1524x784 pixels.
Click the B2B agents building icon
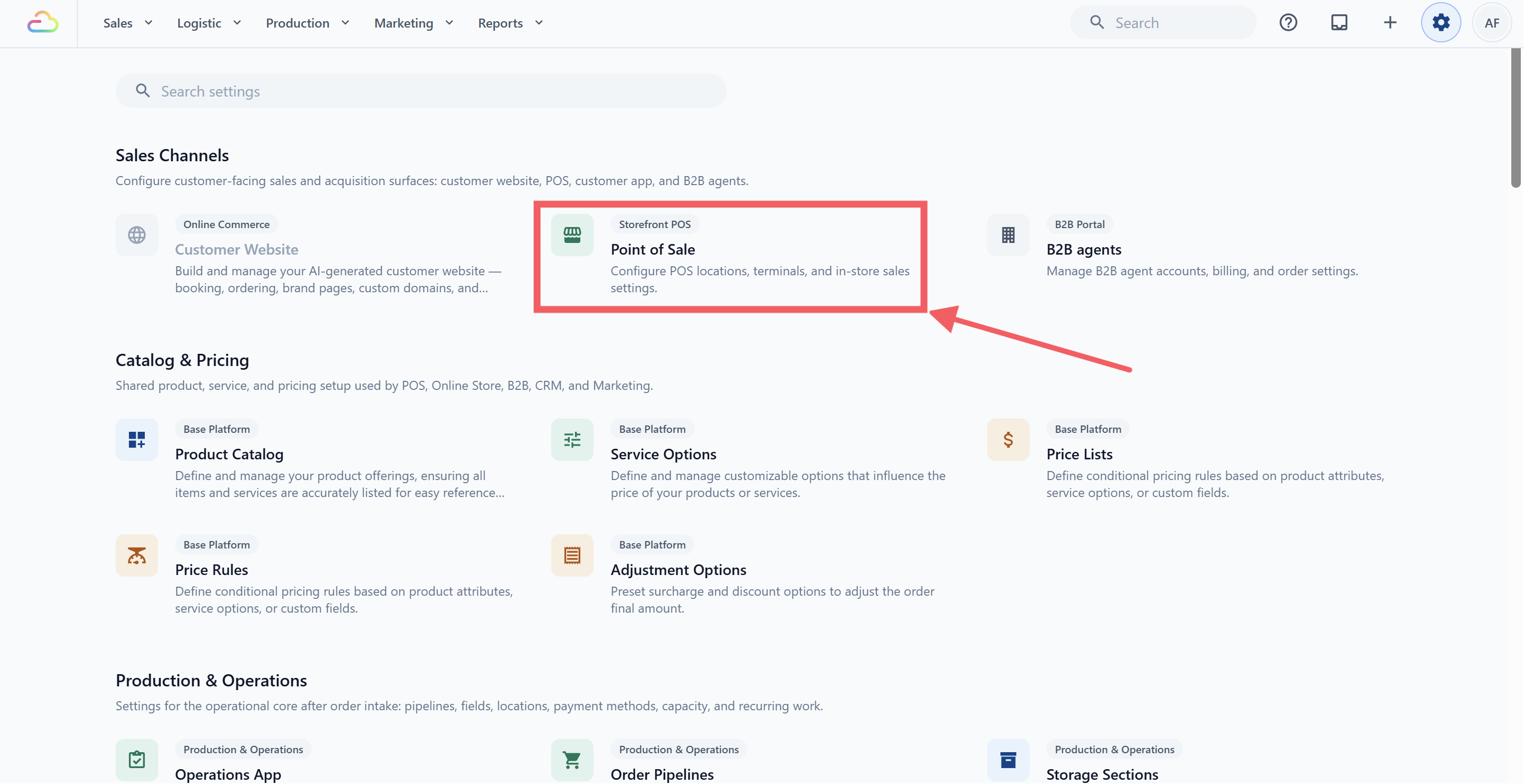[1008, 235]
